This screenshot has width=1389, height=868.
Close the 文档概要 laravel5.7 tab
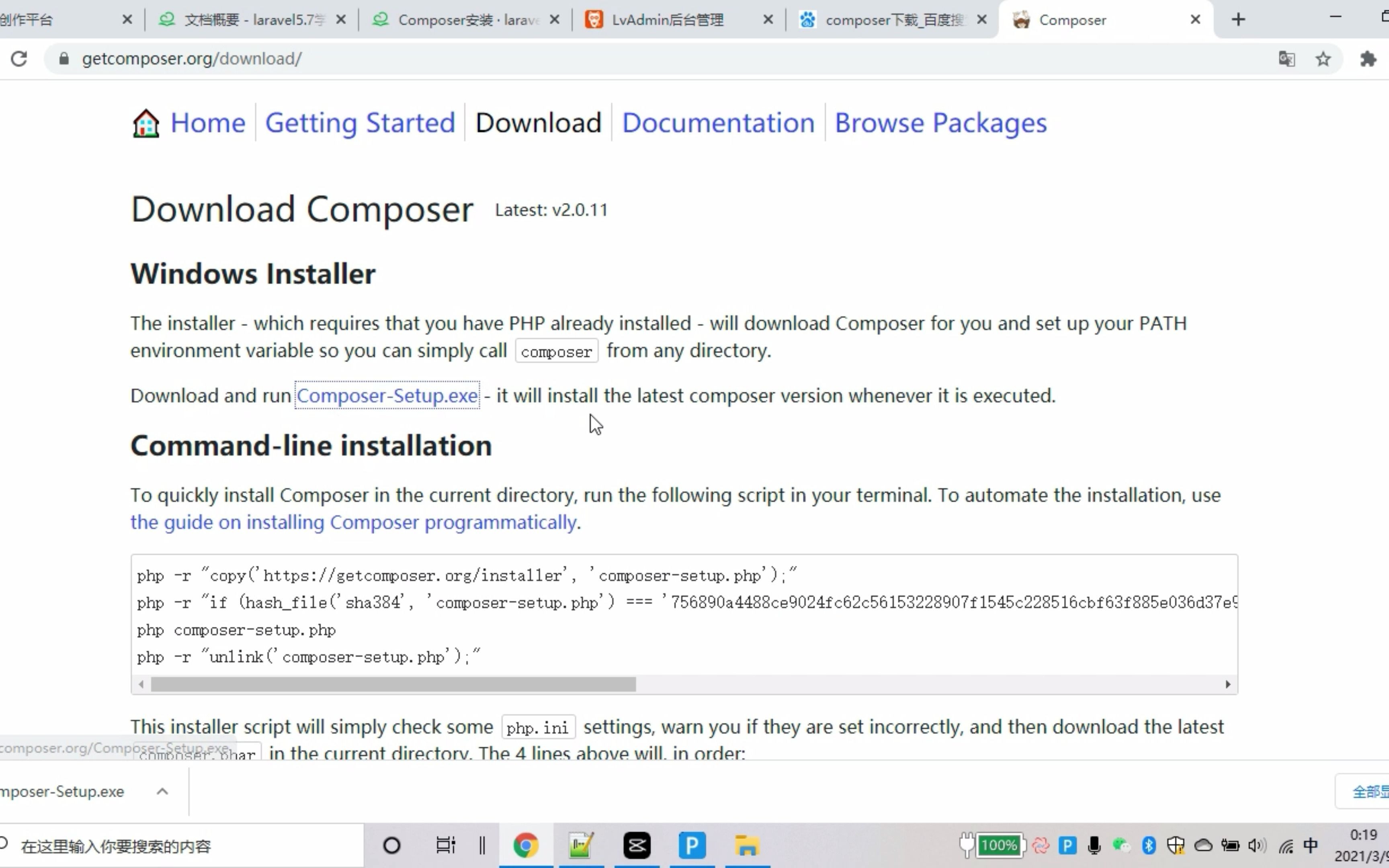coord(341,20)
